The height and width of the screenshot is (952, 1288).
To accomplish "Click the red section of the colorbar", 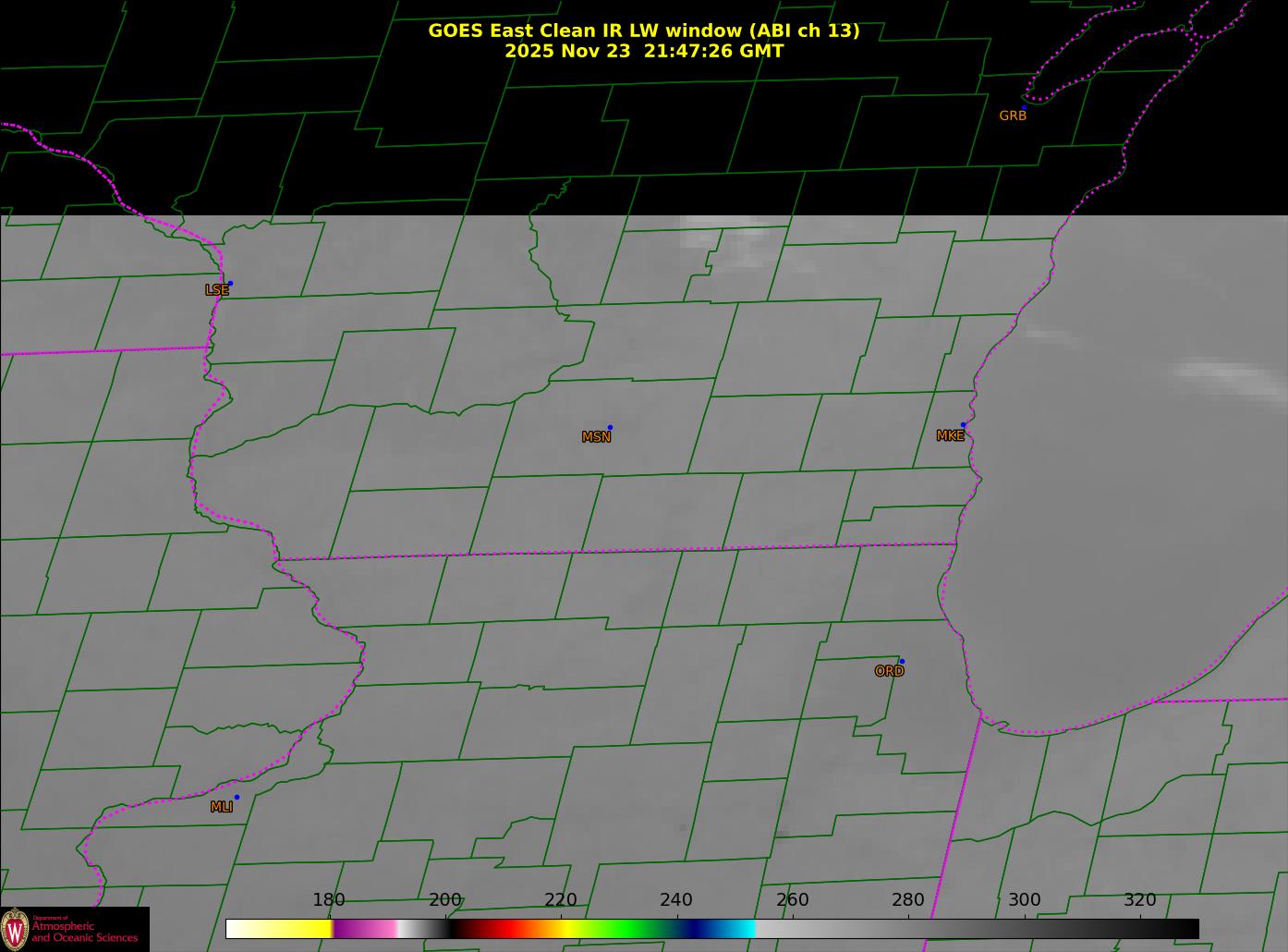I will [504, 928].
